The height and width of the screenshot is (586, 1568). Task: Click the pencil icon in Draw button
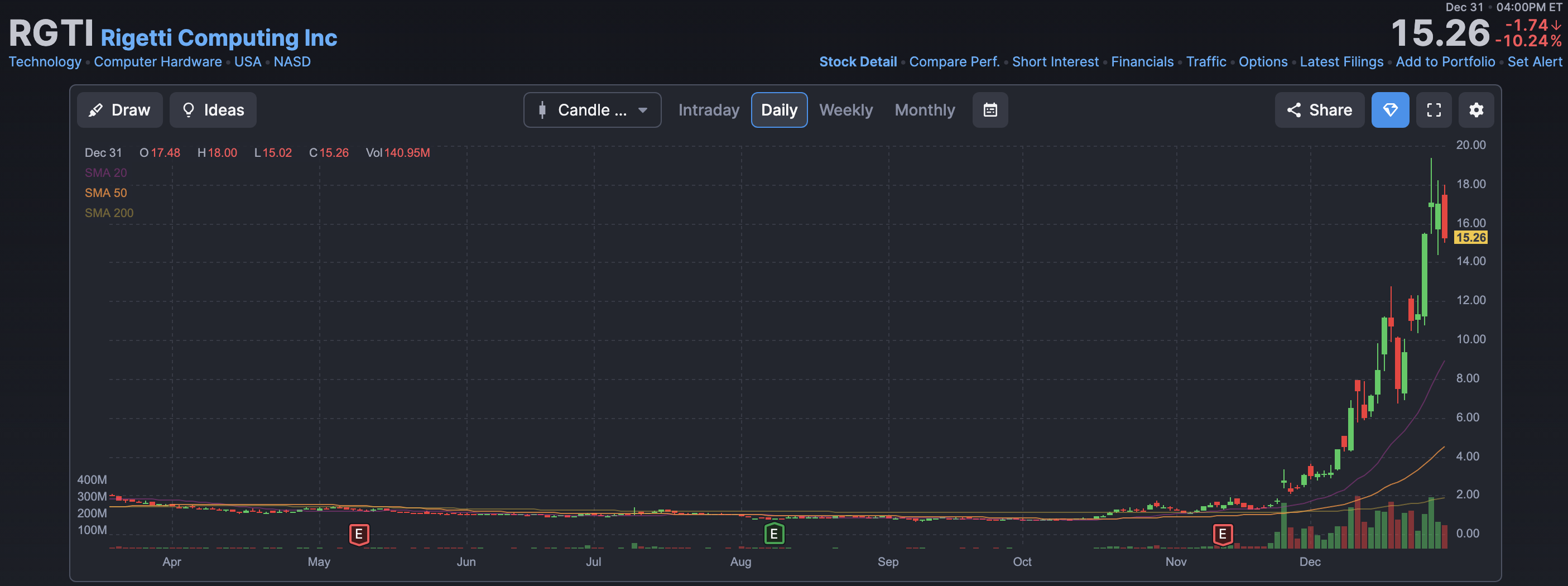coord(95,110)
